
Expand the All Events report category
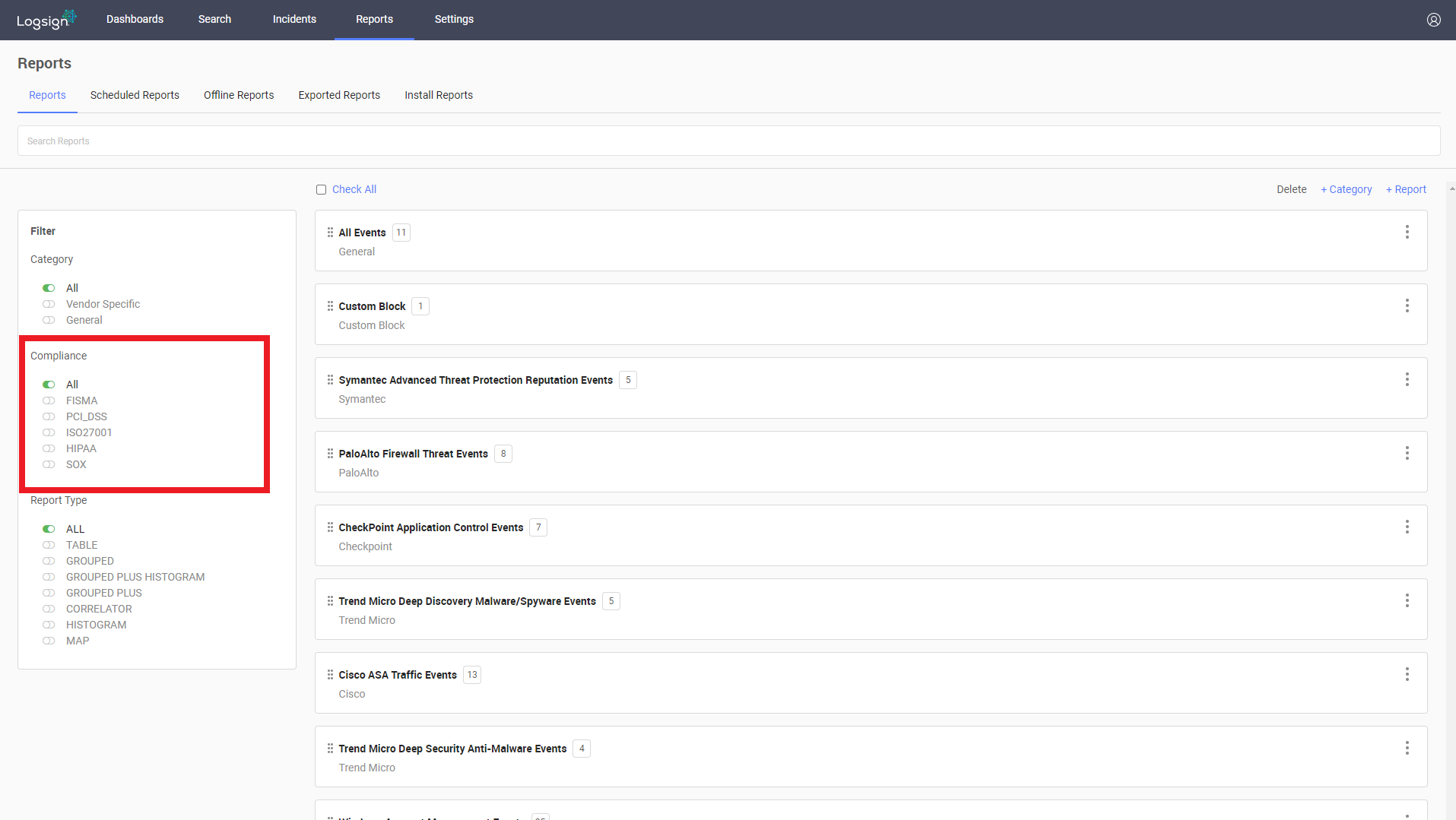tap(871, 240)
